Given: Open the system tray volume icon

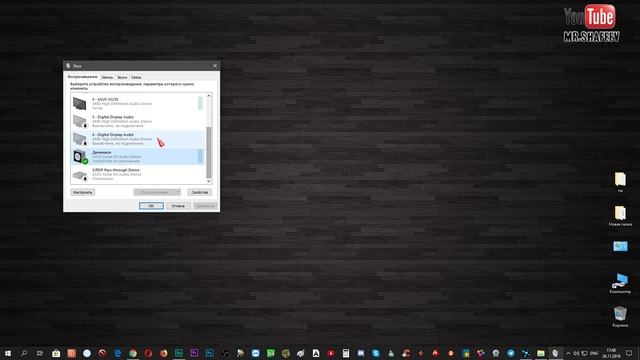Looking at the screenshot, I should pyautogui.click(x=576, y=353).
